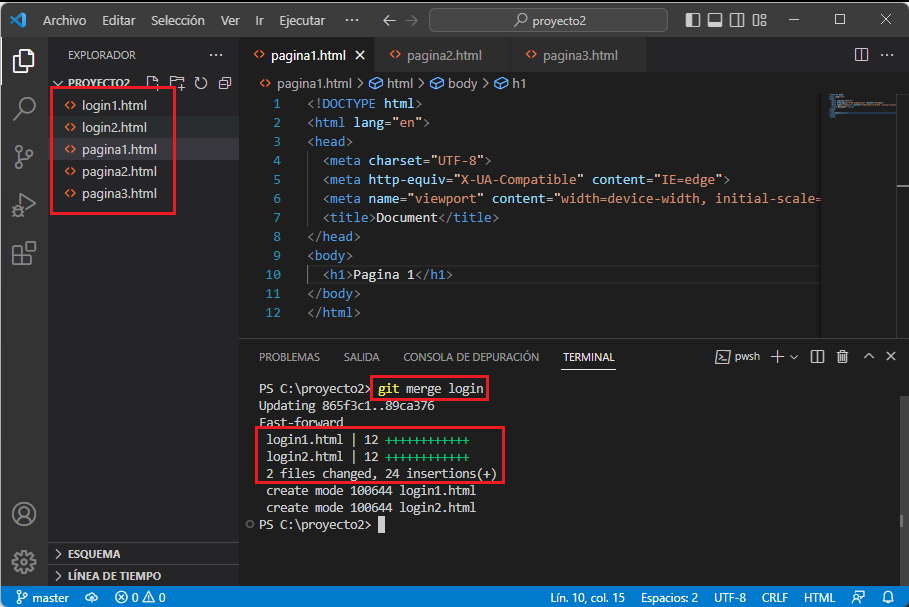Open the feedback icon in status bar

tap(858, 597)
